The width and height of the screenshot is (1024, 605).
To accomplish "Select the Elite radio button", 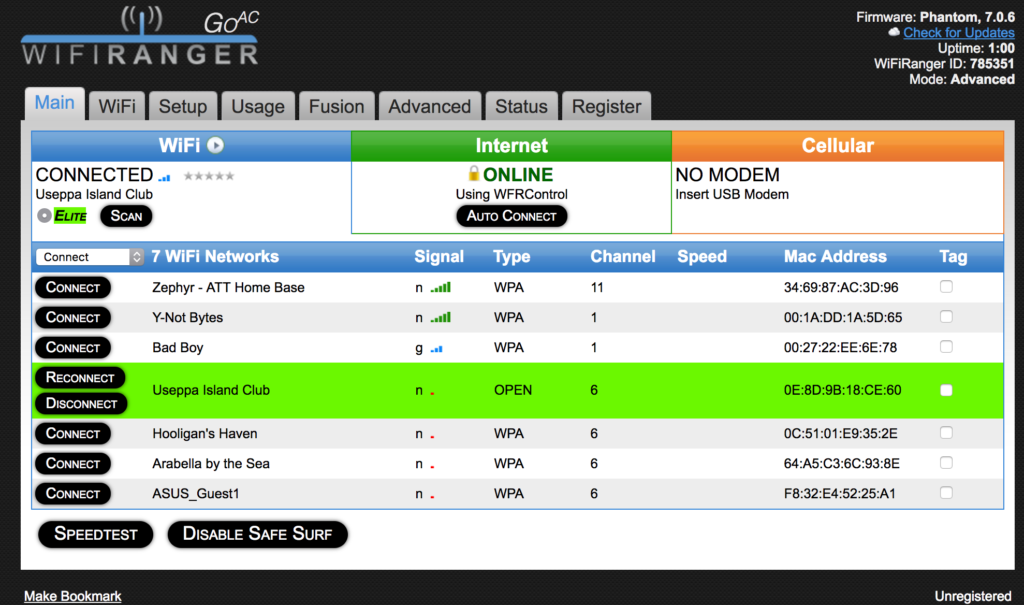I will pyautogui.click(x=44, y=216).
